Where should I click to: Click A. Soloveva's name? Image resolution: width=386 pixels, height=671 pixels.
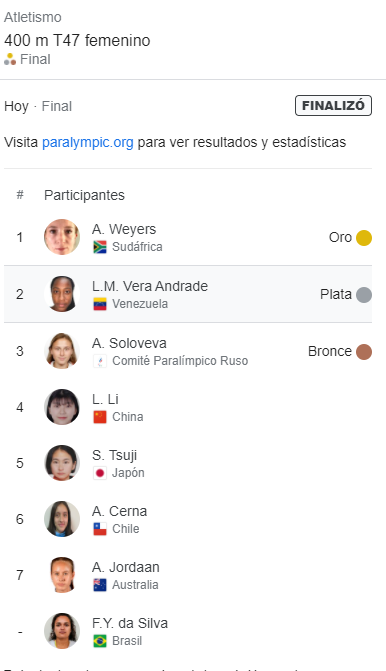pyautogui.click(x=129, y=343)
